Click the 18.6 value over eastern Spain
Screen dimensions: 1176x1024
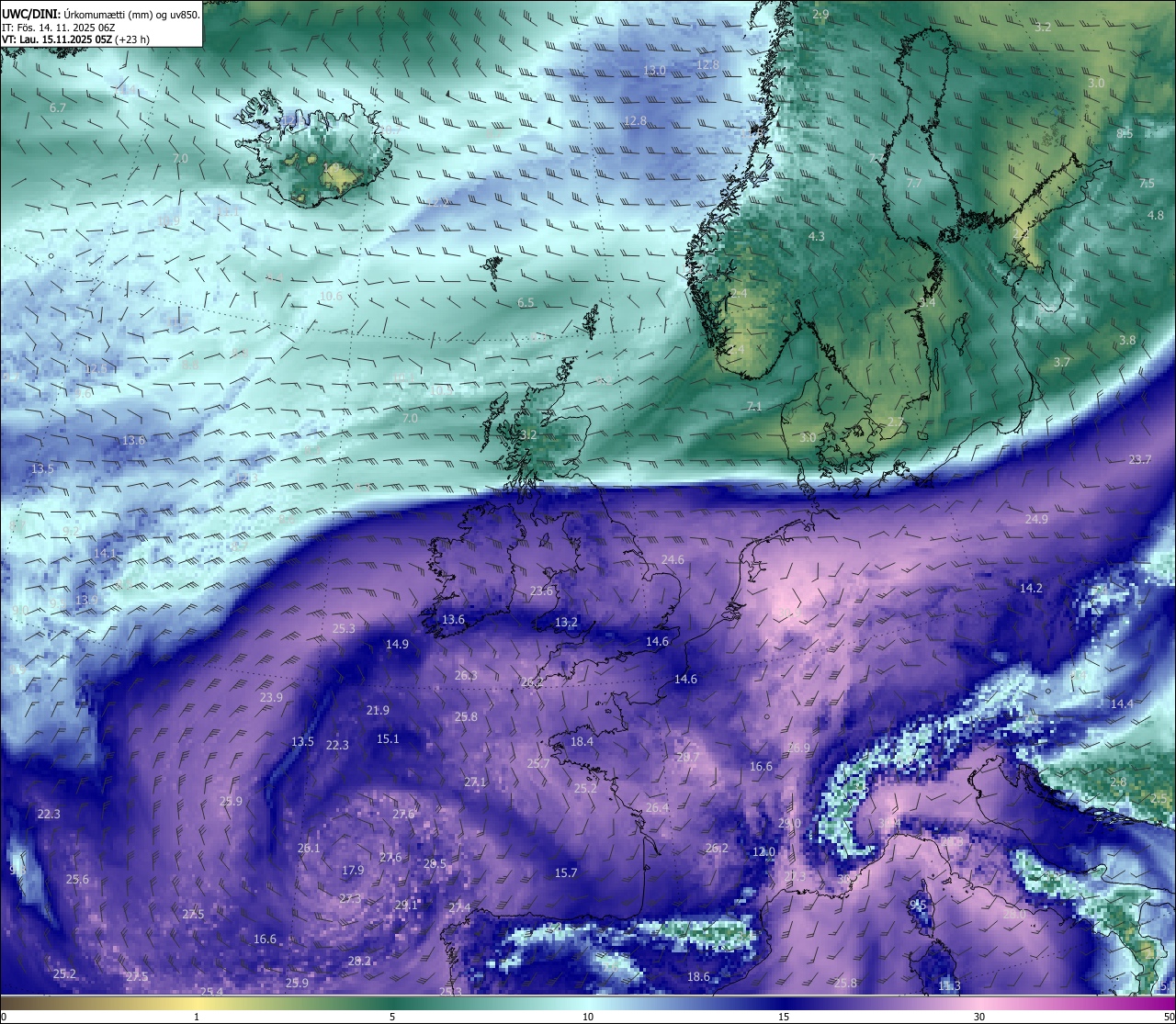pos(698,976)
